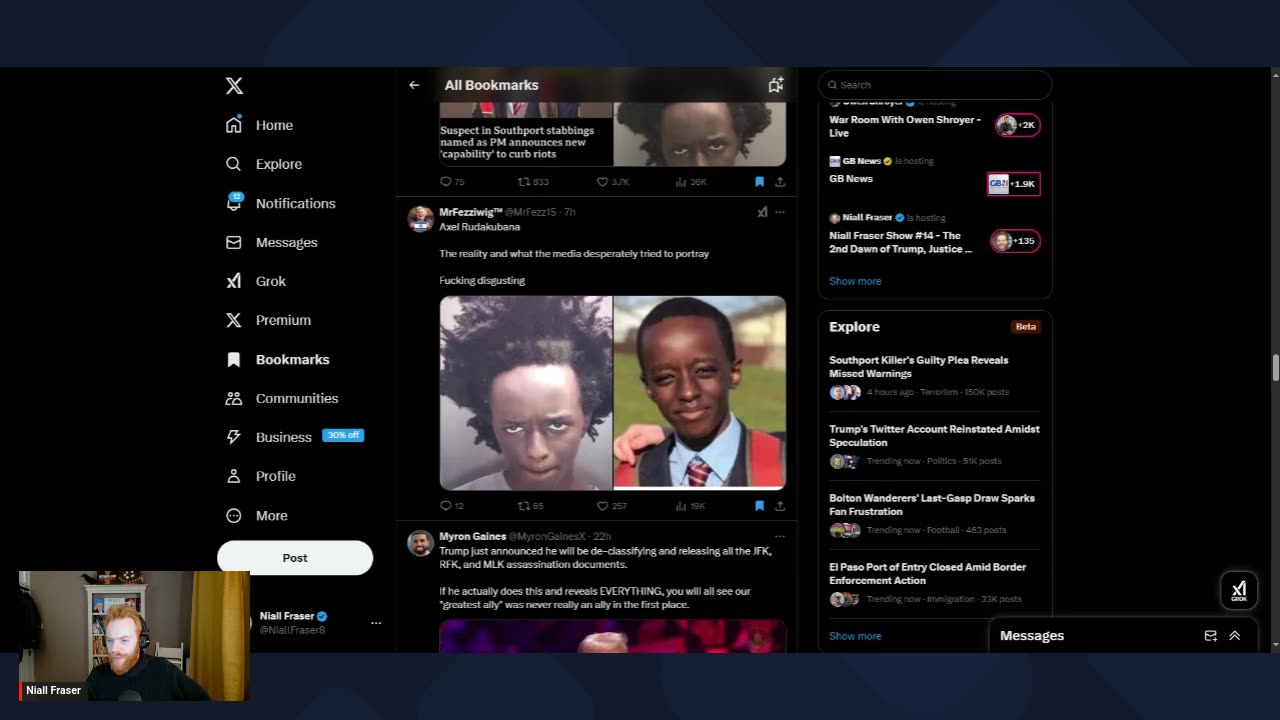Click the X logo in sidebar
The image size is (1280, 720).
pos(234,86)
